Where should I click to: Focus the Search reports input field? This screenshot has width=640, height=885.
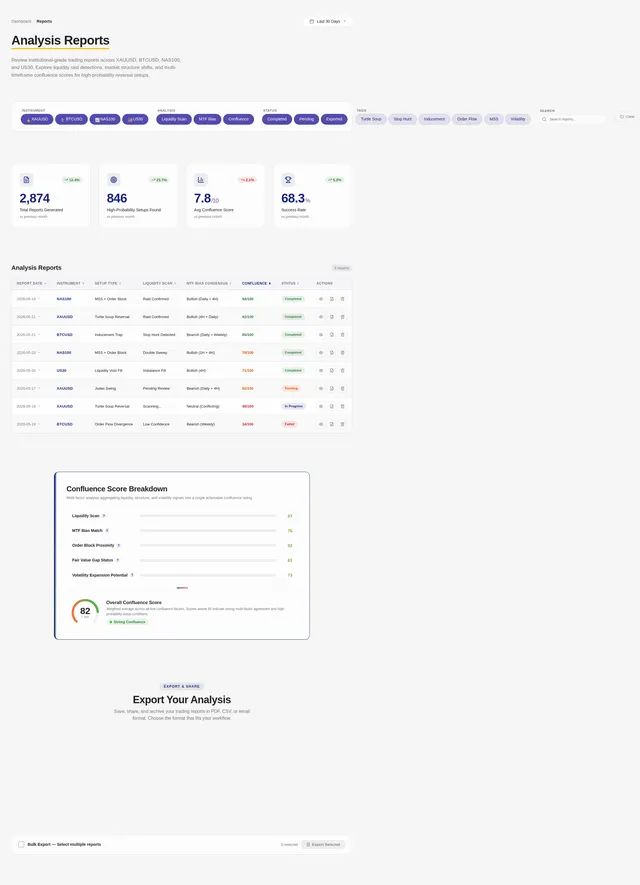coord(573,119)
